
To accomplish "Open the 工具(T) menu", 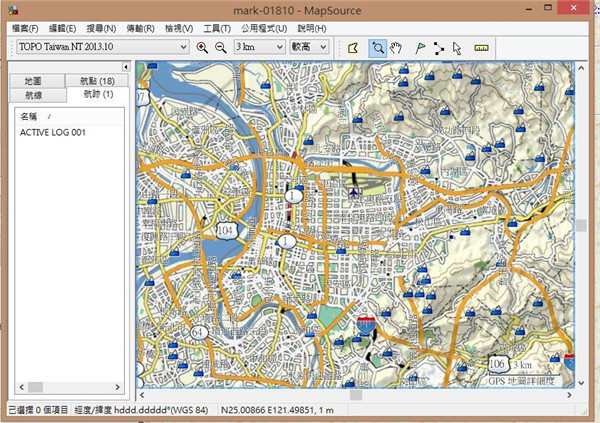I will coord(217,28).
